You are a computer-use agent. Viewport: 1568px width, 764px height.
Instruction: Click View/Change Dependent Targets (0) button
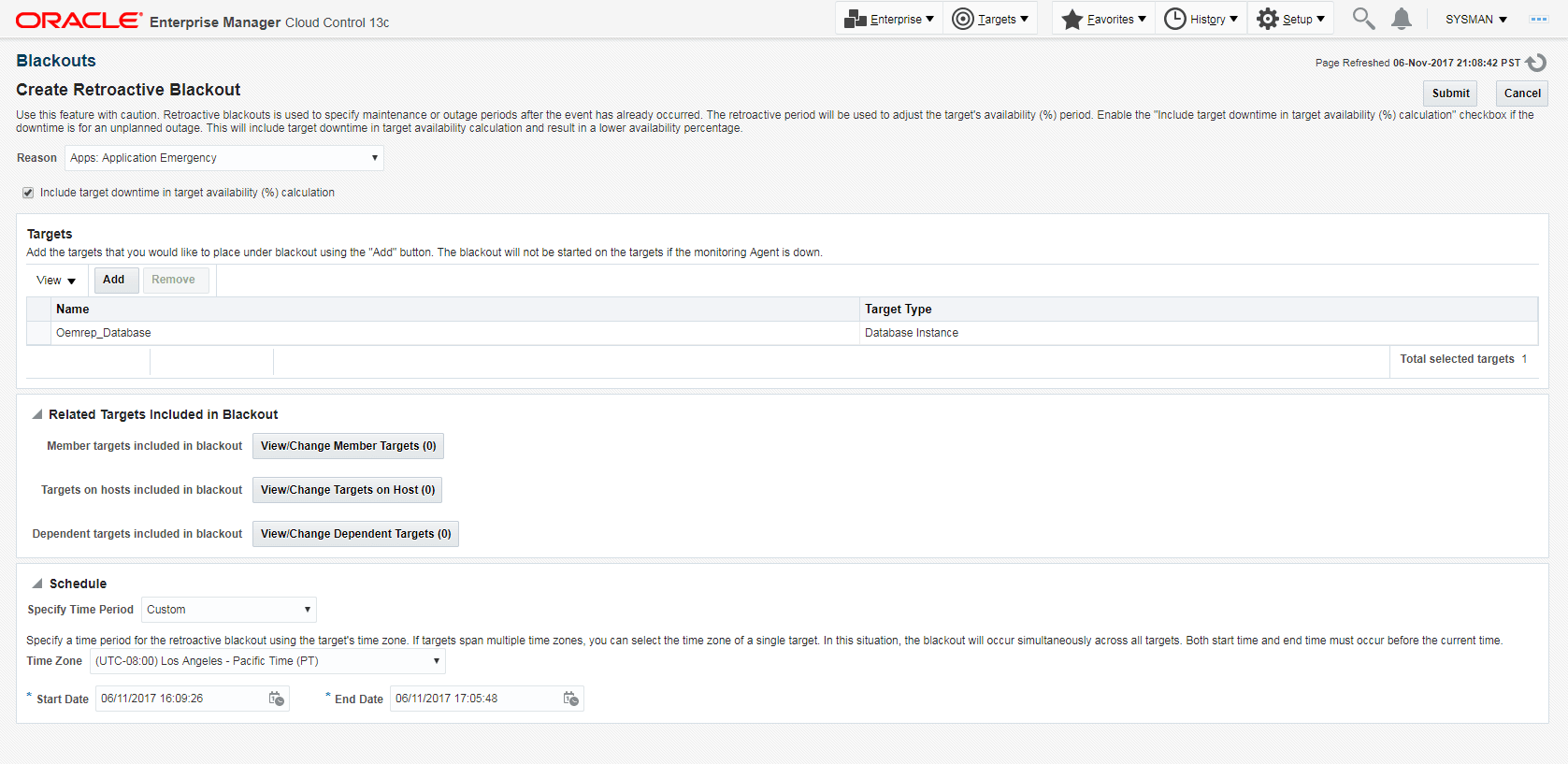355,534
